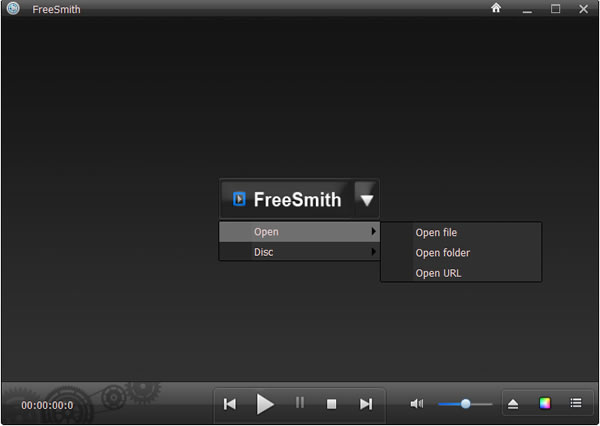
Task: Select the Open menu entry
Action: [299, 232]
